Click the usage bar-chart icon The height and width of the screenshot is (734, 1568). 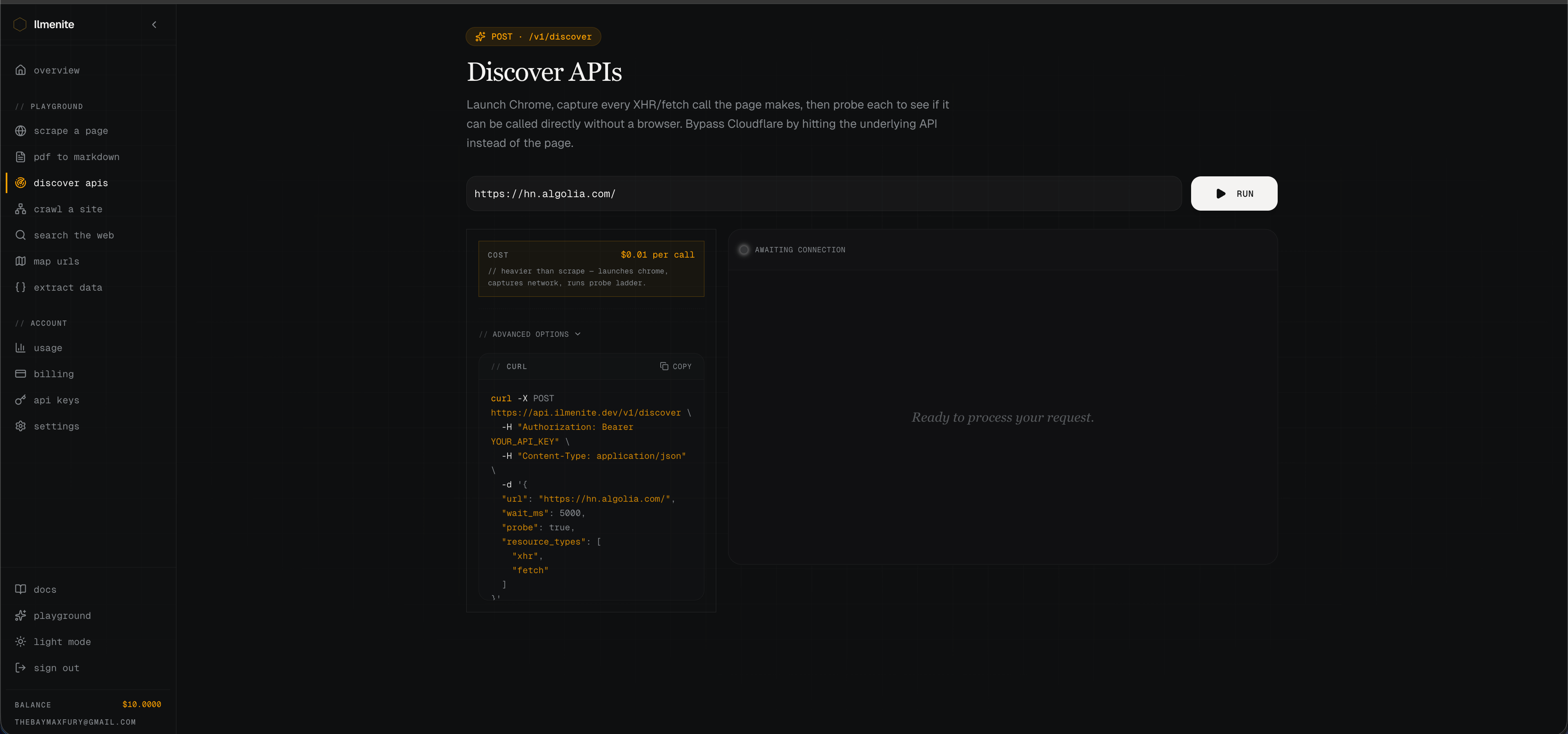point(20,347)
